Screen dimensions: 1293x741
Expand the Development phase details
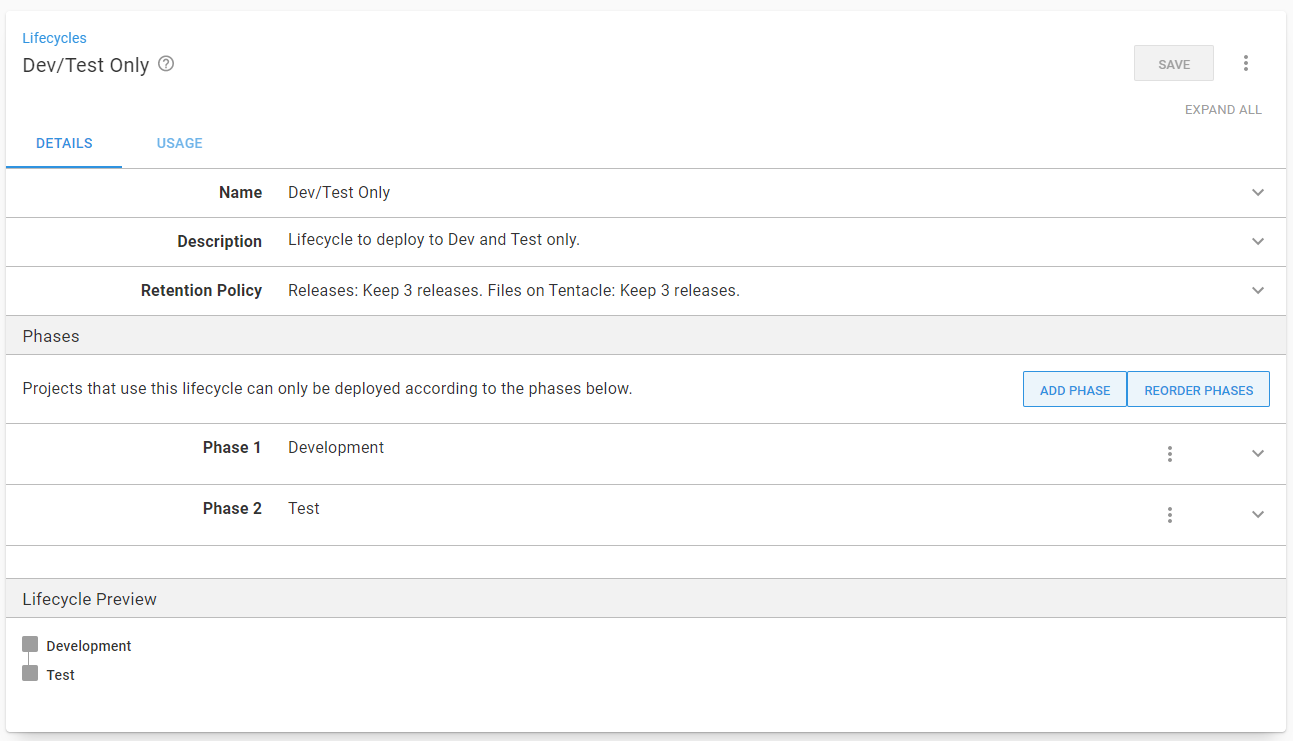pyautogui.click(x=1258, y=453)
